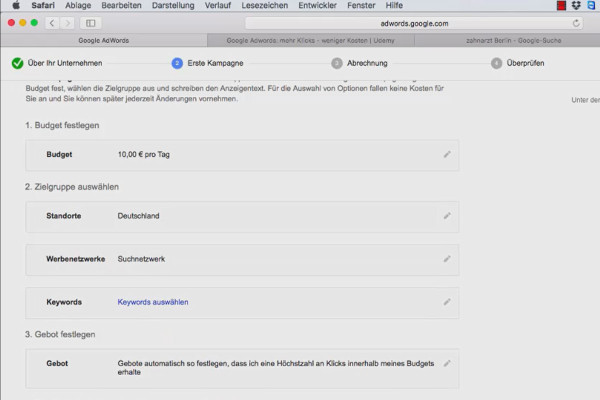Screen dimensions: 600x400
Task: Open the Verlauf menu
Action: (x=218, y=5)
